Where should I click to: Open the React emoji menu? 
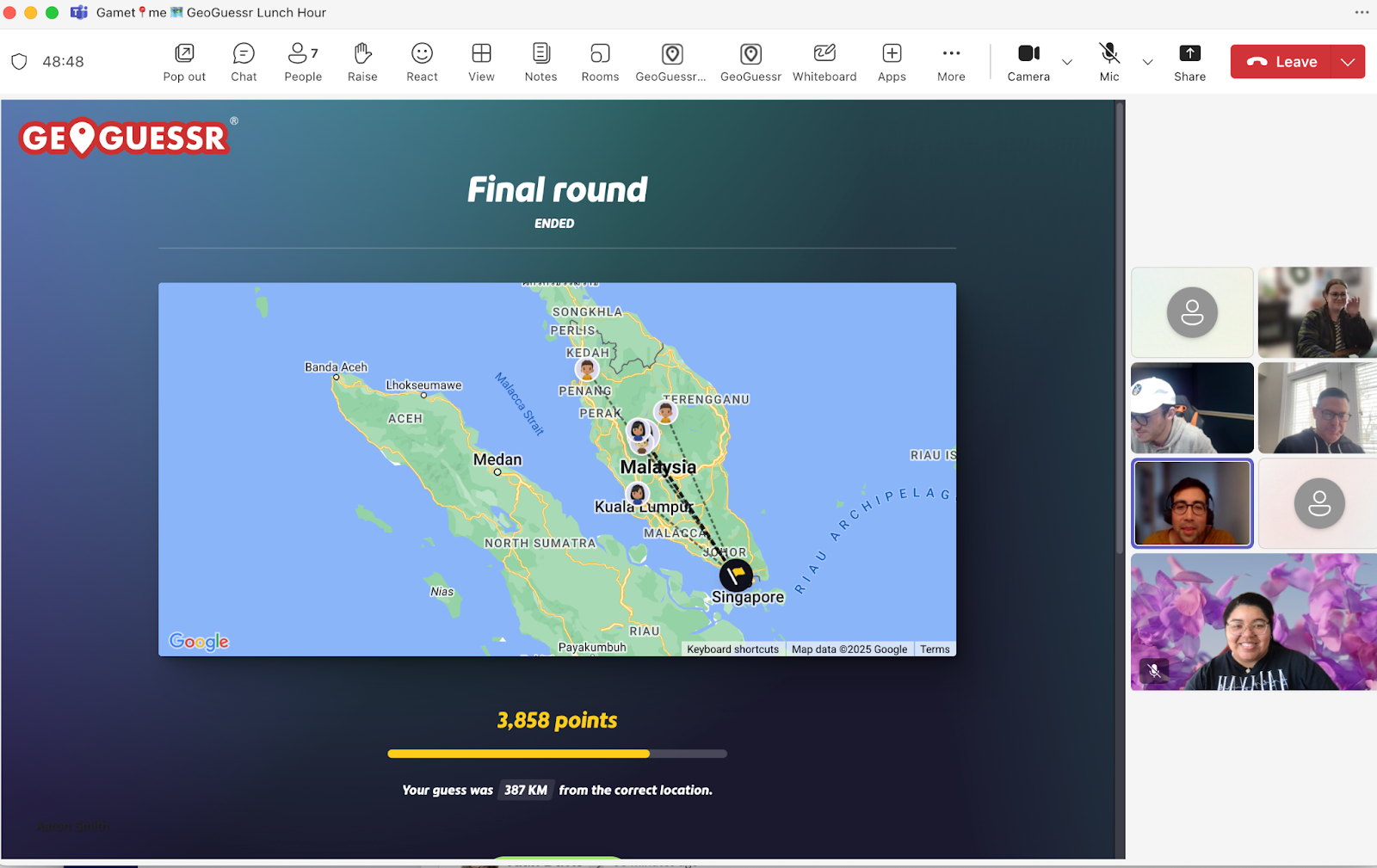[422, 63]
